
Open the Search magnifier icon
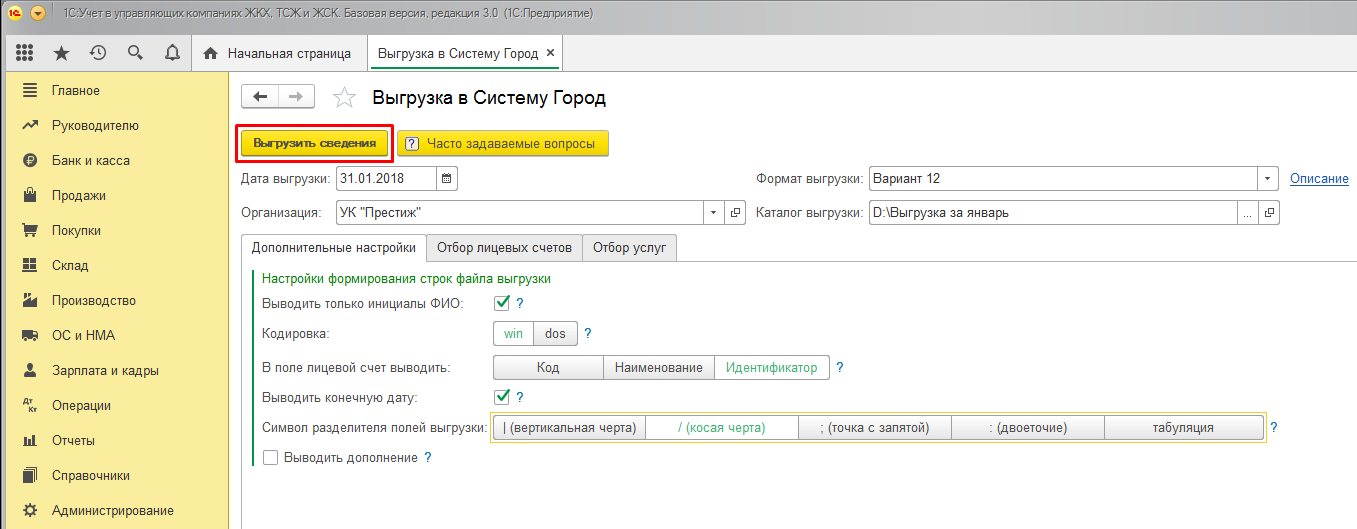click(135, 53)
